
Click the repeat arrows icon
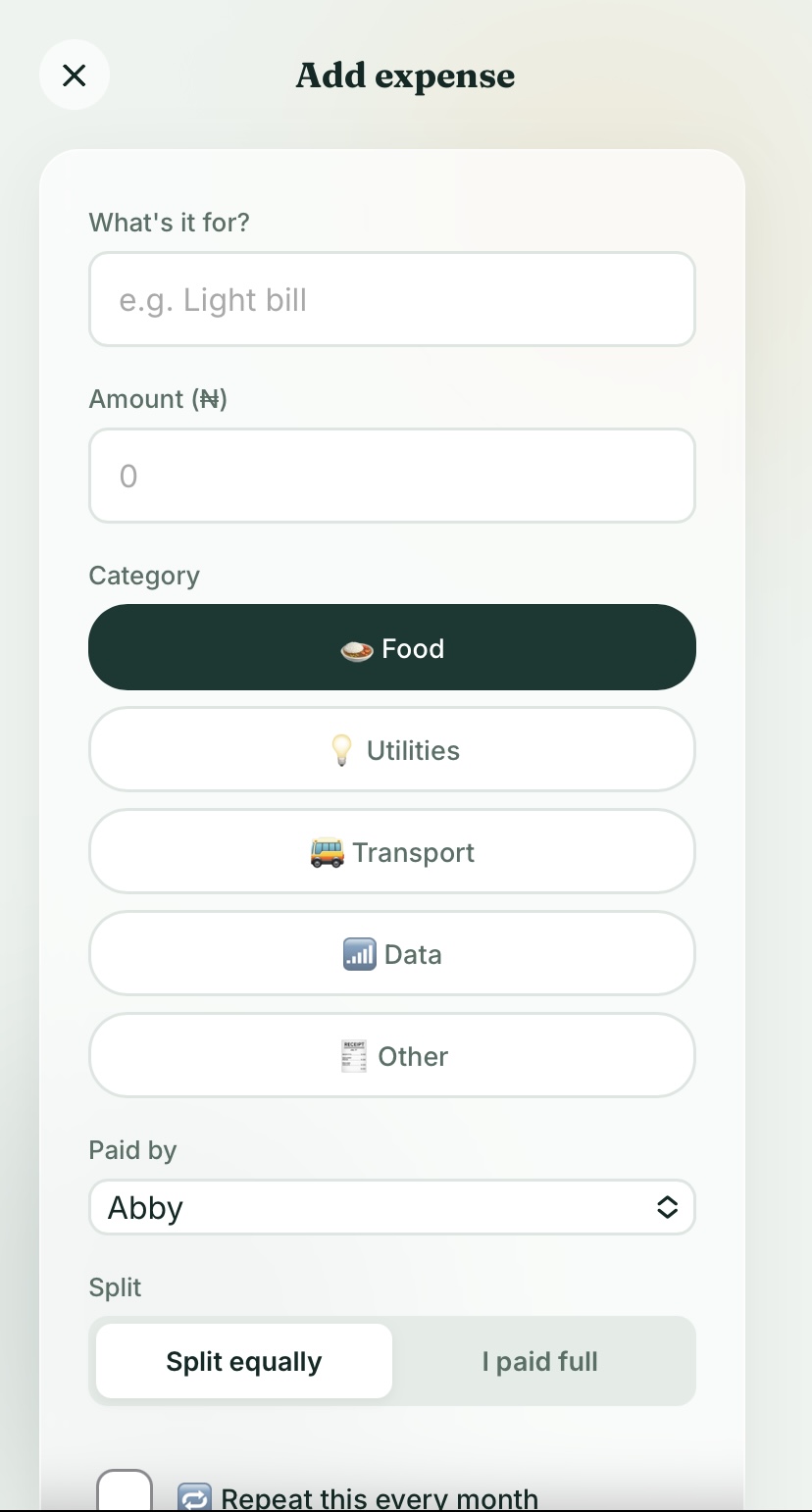[194, 1497]
